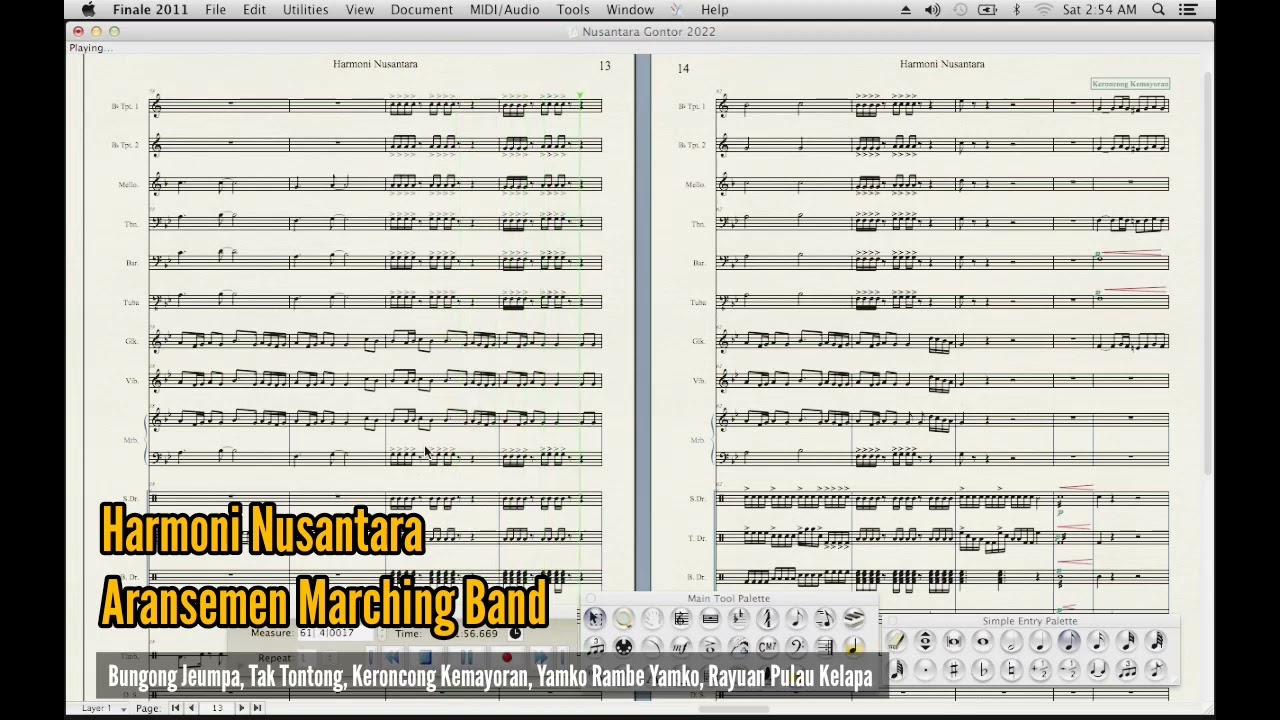Viewport: 1280px width, 720px height.
Task: Choose the Repitch tool in Simple Entry Palette
Action: point(925,641)
